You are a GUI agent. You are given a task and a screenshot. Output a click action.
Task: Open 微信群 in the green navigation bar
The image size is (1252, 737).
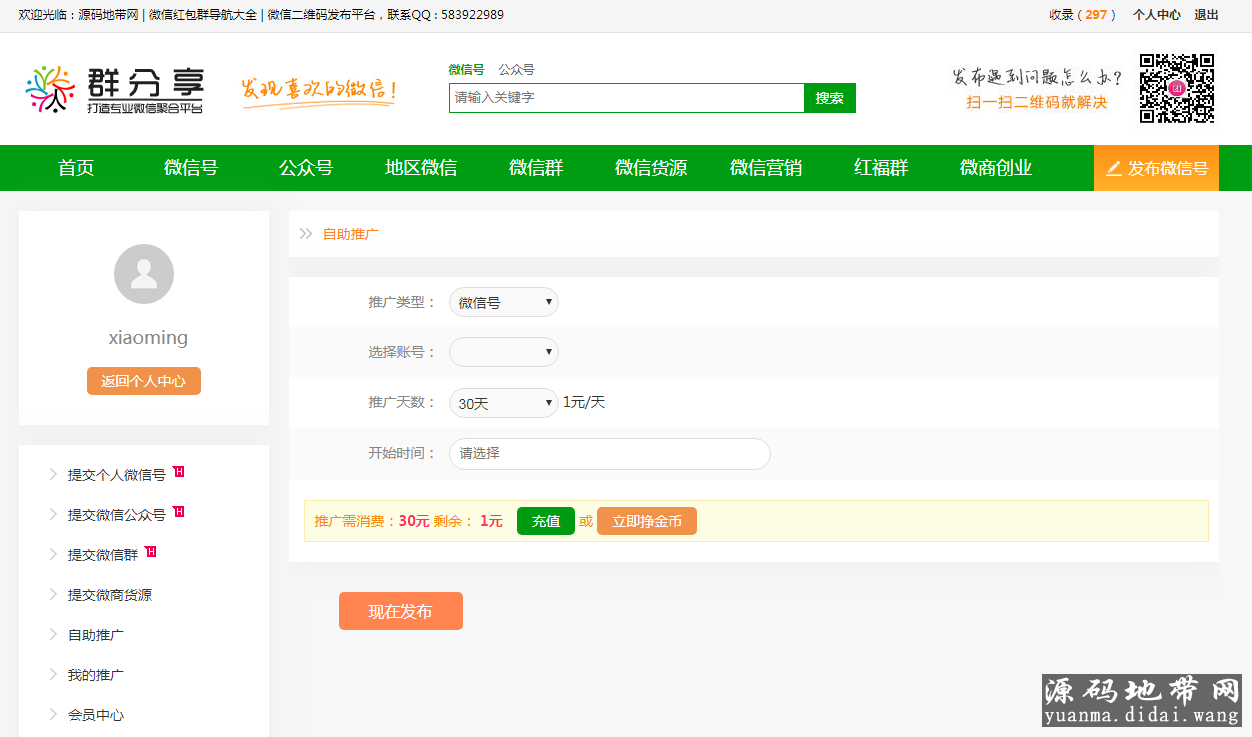[536, 168]
